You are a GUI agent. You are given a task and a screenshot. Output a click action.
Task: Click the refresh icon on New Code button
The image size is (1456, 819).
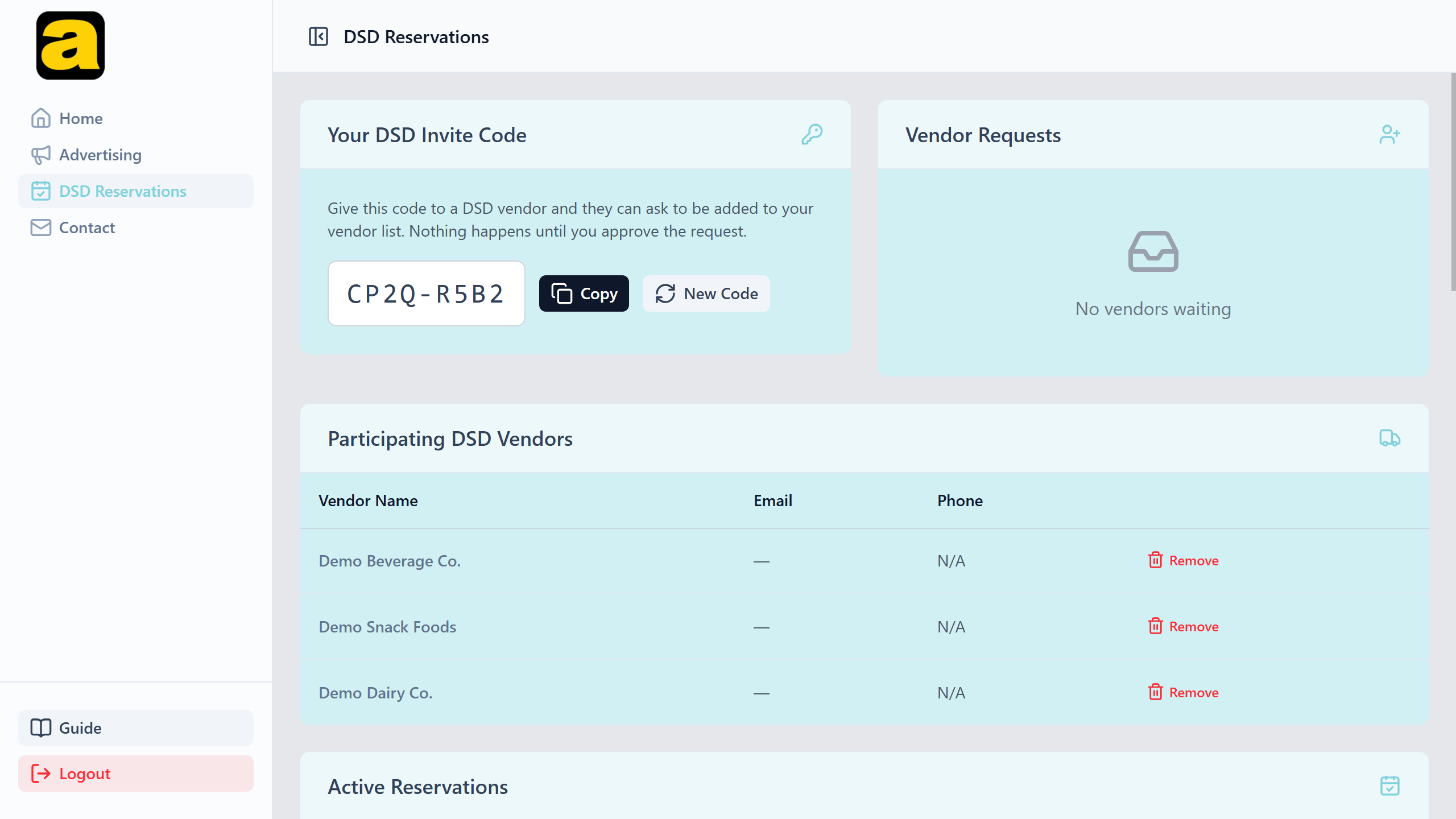click(665, 293)
